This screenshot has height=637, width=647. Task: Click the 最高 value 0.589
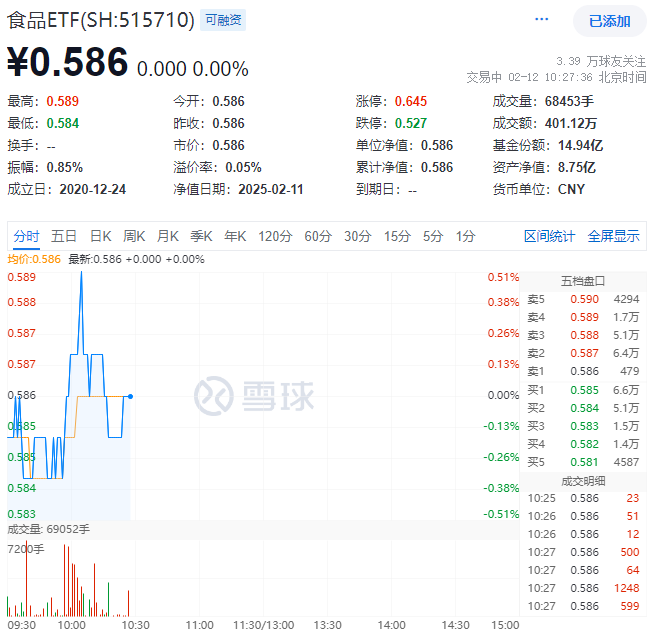[x=62, y=101]
